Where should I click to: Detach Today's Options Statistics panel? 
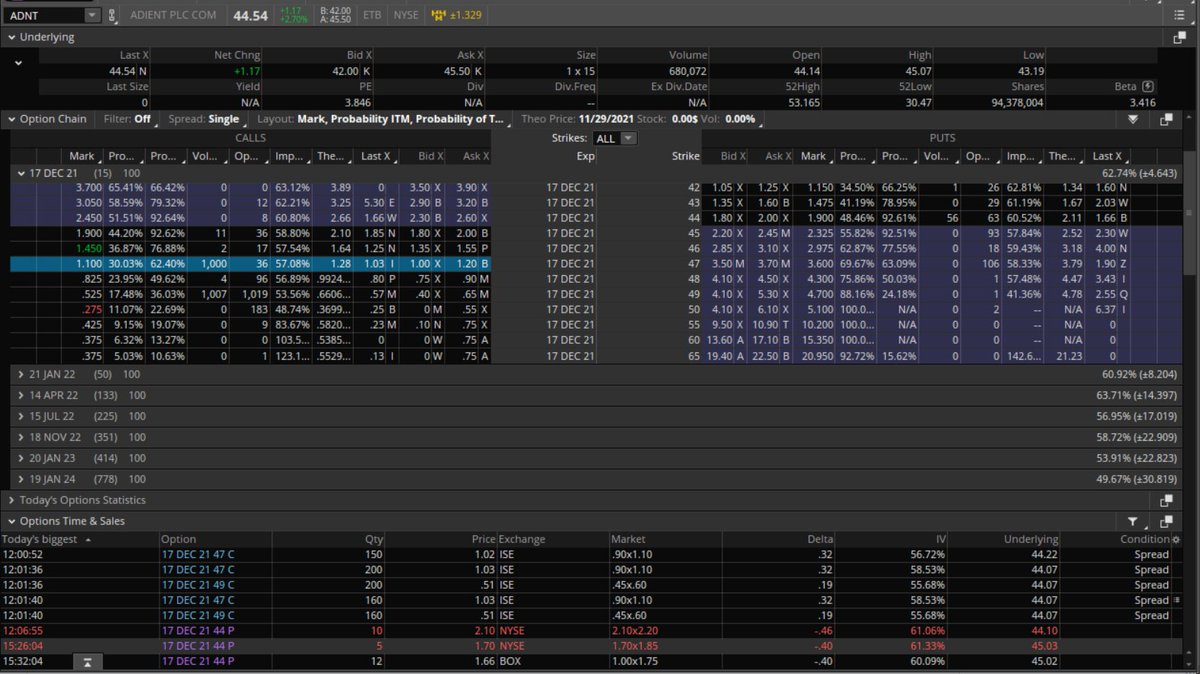(x=1166, y=500)
